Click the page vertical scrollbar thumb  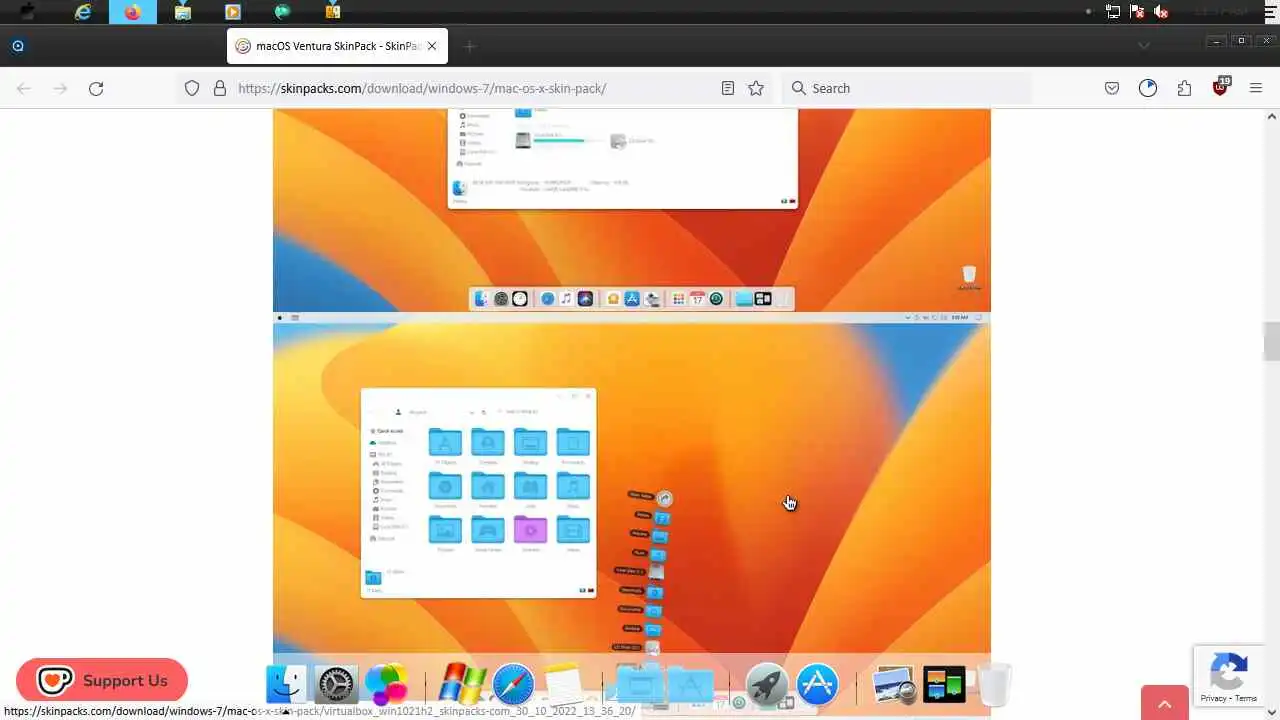(1271, 341)
